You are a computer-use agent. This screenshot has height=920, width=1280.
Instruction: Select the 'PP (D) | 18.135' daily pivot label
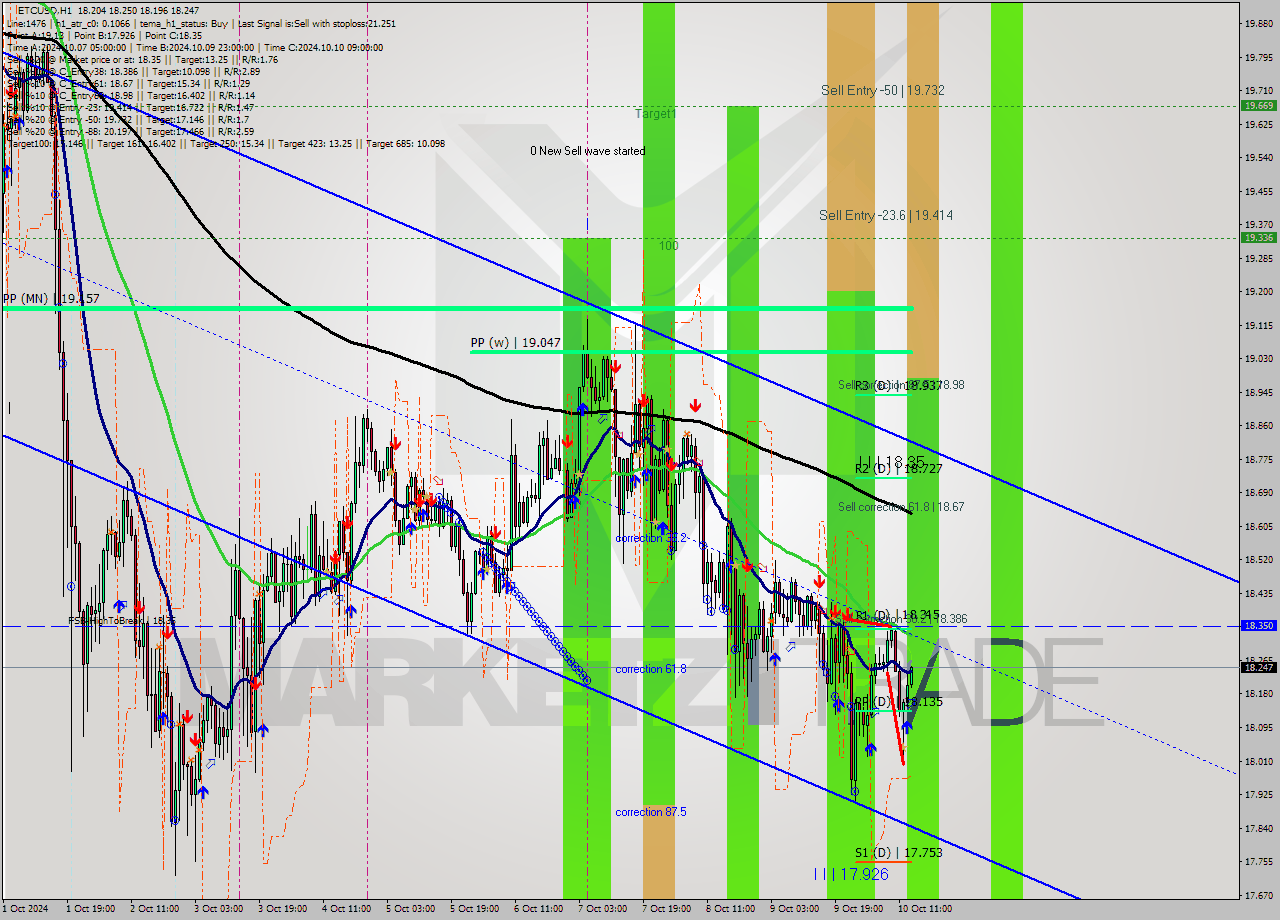(898, 702)
